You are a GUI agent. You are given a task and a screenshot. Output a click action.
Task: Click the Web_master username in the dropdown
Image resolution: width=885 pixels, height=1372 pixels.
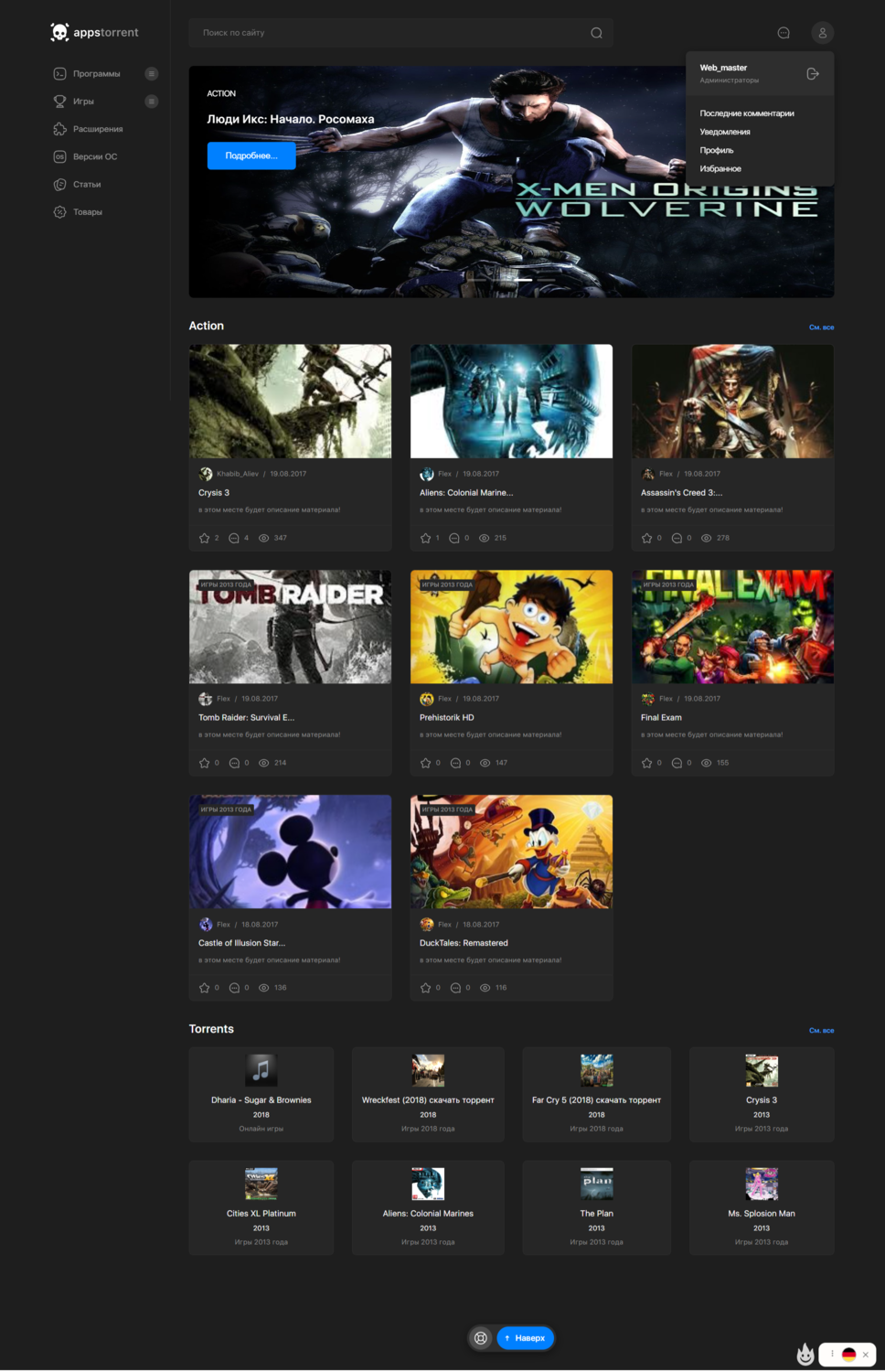pyautogui.click(x=723, y=68)
